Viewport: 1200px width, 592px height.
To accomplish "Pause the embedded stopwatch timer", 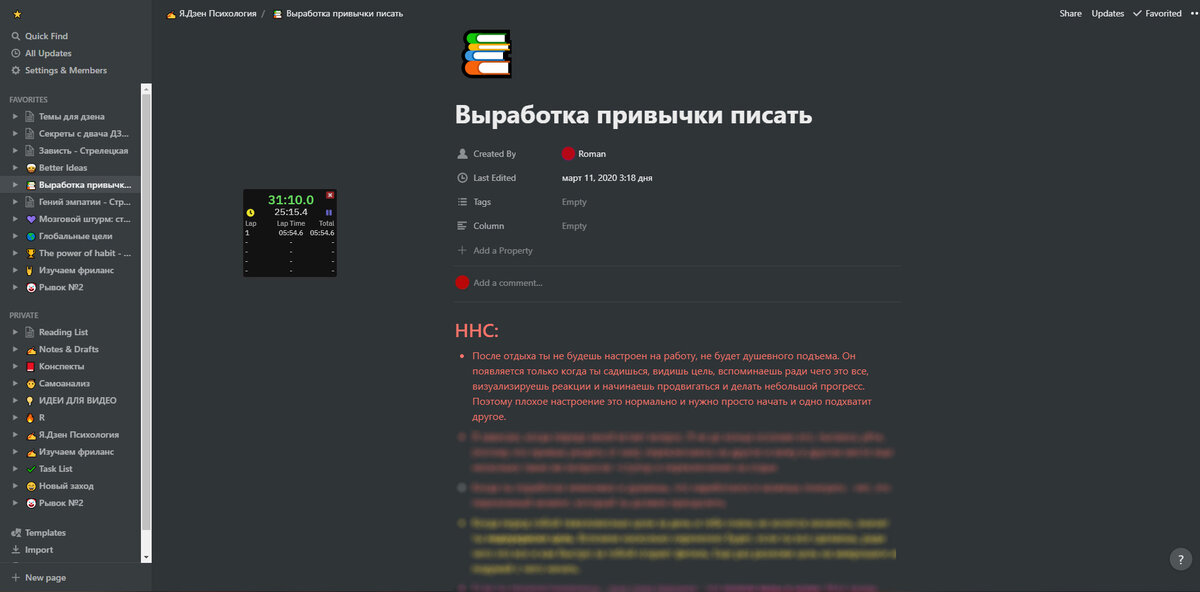I will click(331, 210).
